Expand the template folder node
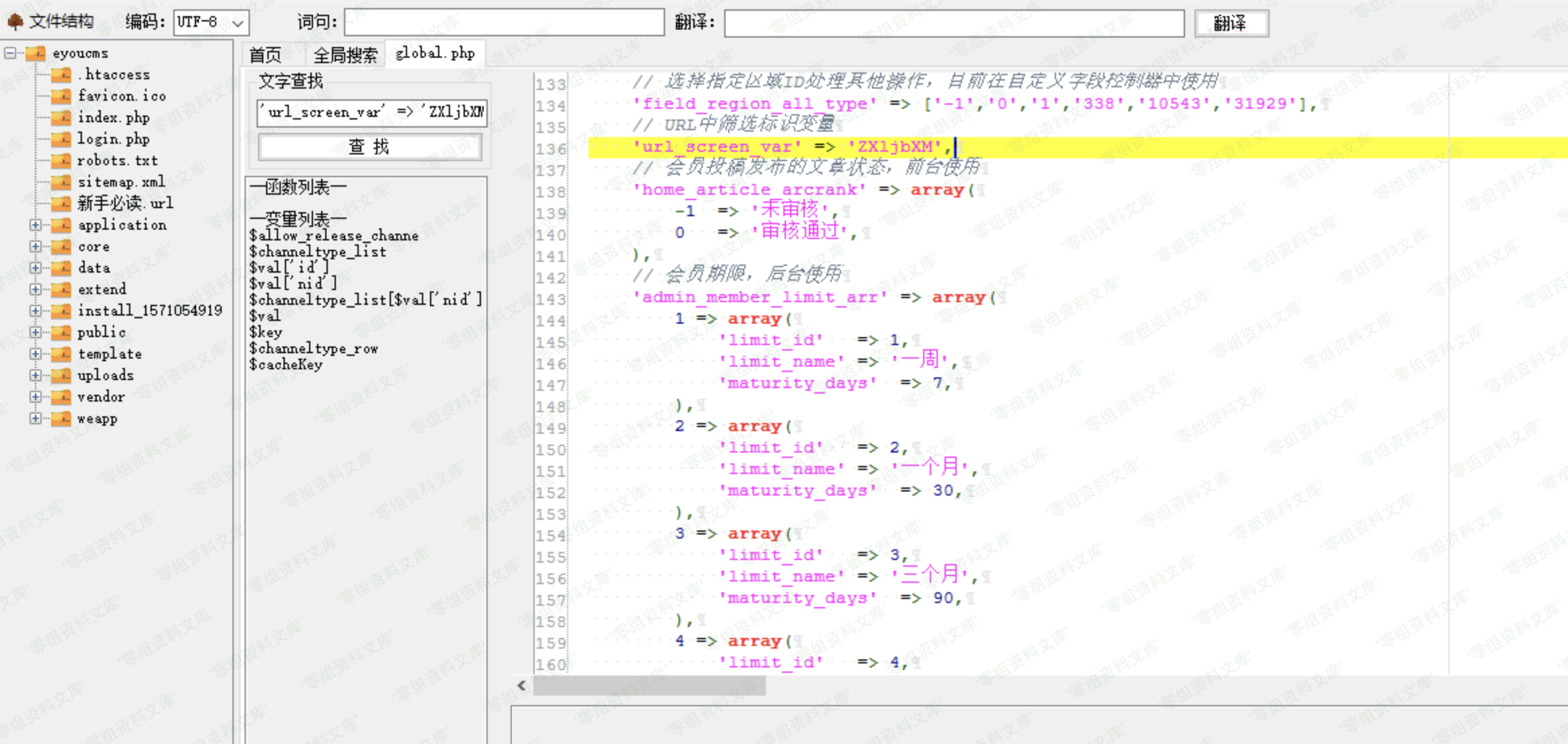This screenshot has height=744, width=1568. tap(35, 354)
